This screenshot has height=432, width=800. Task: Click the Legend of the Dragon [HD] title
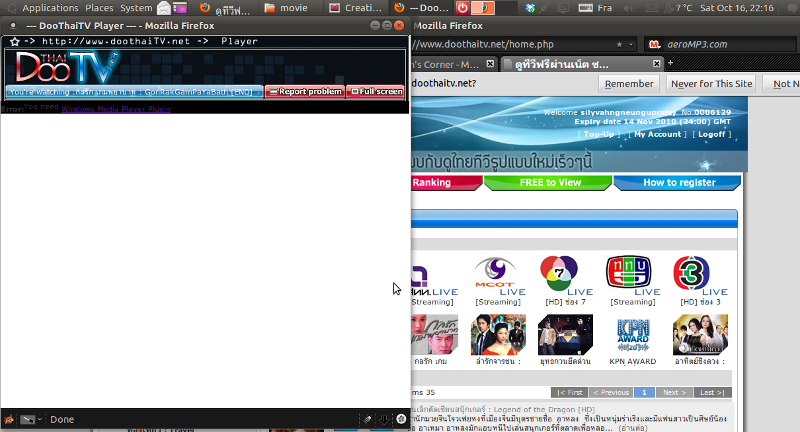pyautogui.click(x=544, y=409)
